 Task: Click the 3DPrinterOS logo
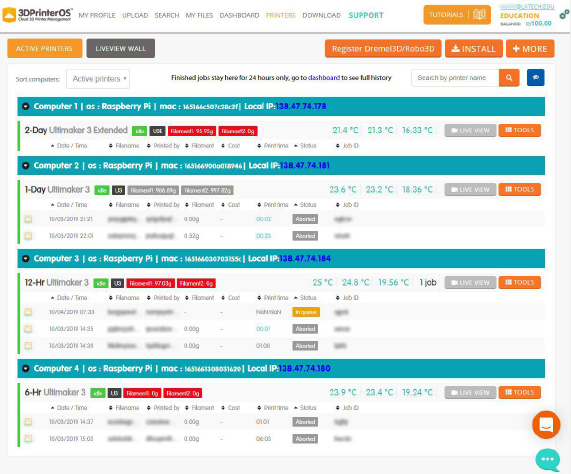[37, 15]
